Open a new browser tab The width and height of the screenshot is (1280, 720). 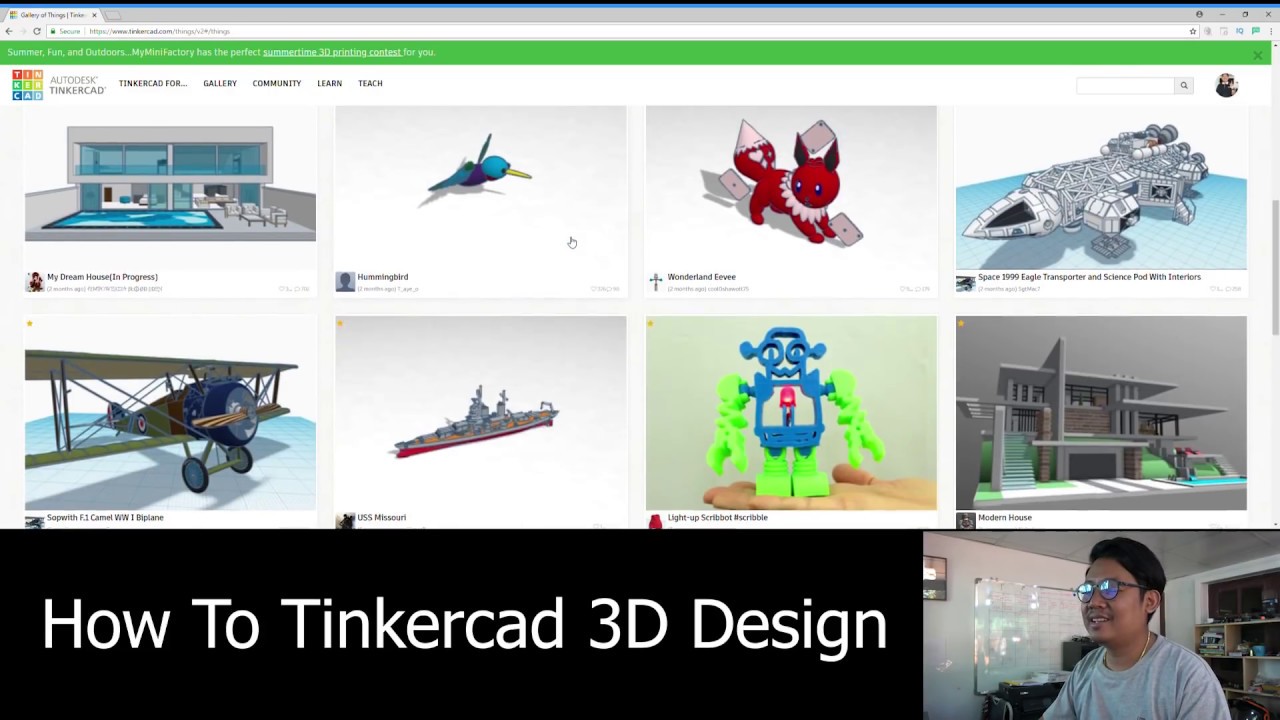(x=114, y=15)
